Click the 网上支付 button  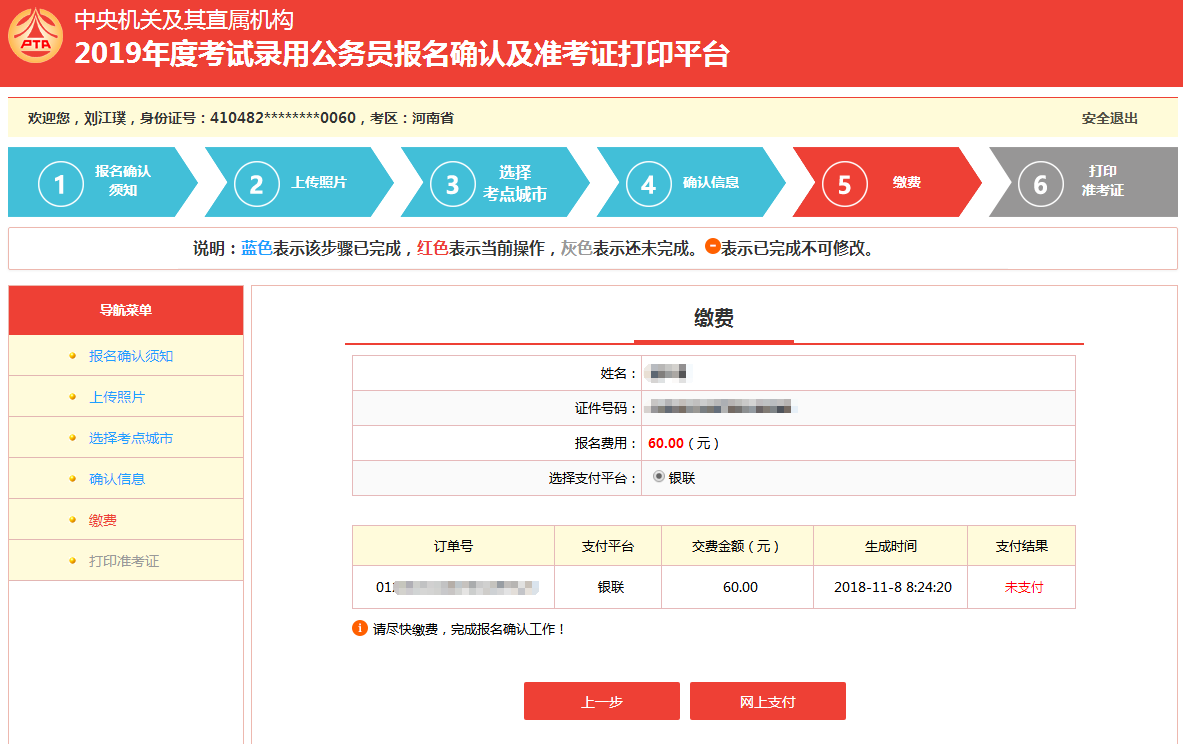coord(767,701)
